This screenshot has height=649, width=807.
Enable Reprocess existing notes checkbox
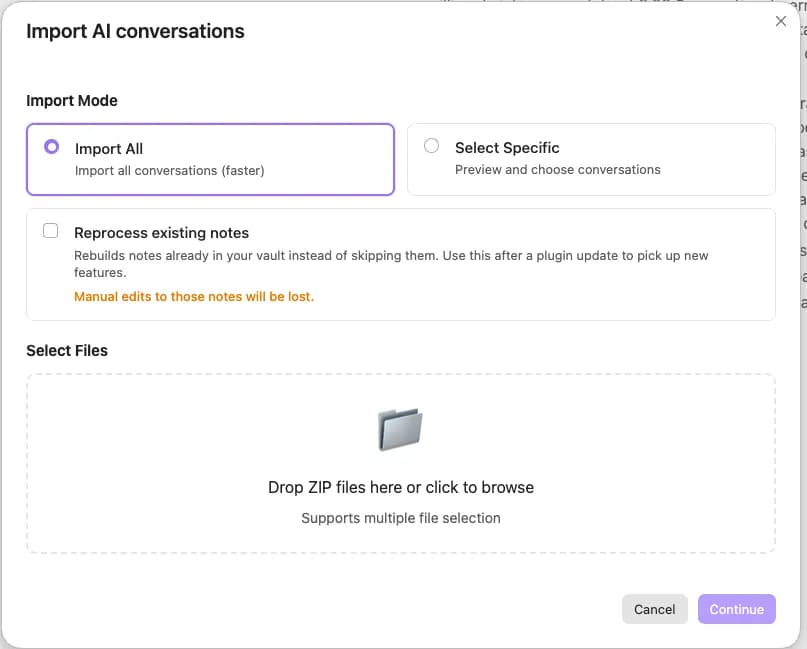(x=50, y=231)
